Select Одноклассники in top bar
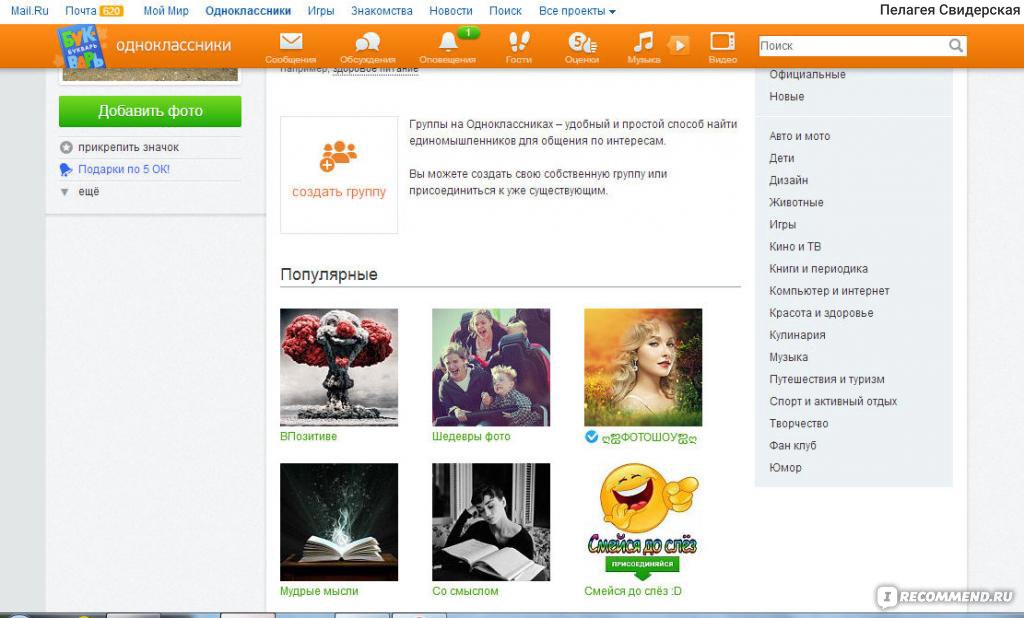The width and height of the screenshot is (1024, 618). tap(248, 11)
